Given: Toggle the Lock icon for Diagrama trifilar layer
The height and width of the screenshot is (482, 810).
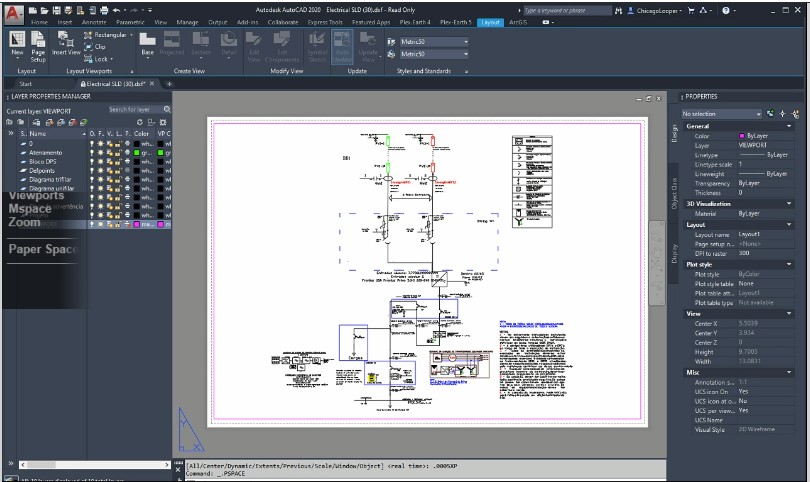Looking at the screenshot, I should coord(118,179).
